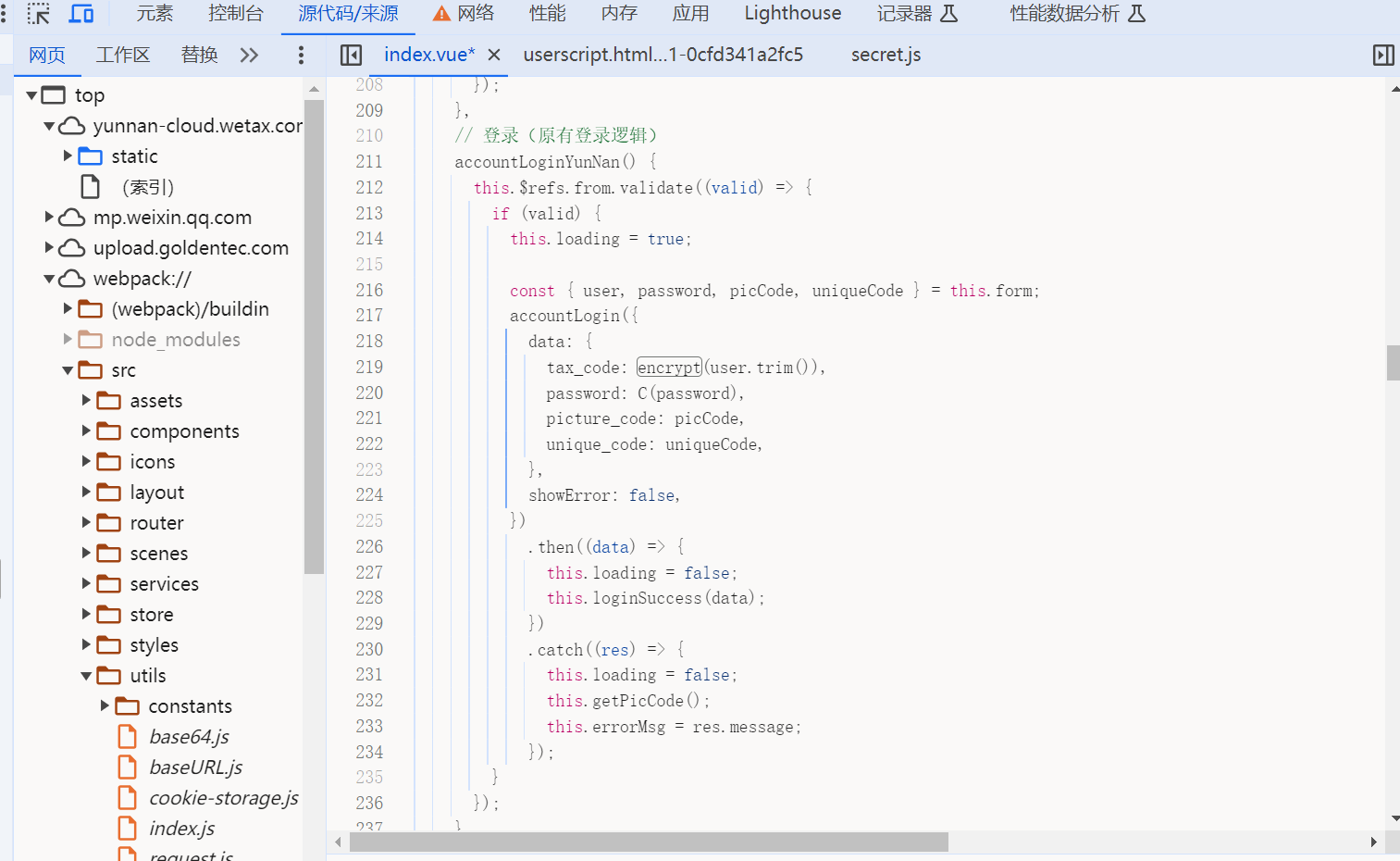
Task: Expand the components folder
Action: click(86, 431)
